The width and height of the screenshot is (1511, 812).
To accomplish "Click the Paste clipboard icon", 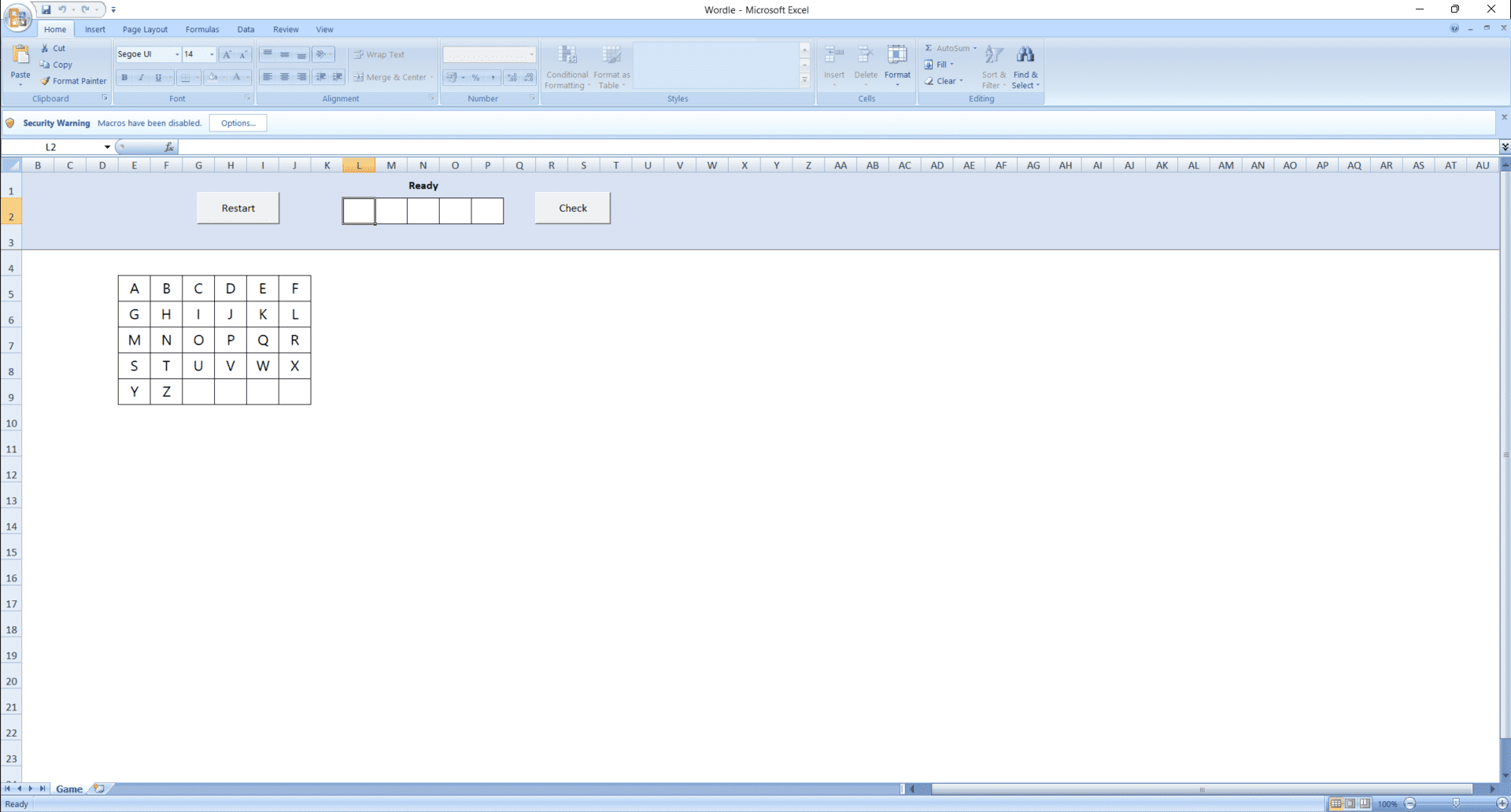I will (x=20, y=55).
